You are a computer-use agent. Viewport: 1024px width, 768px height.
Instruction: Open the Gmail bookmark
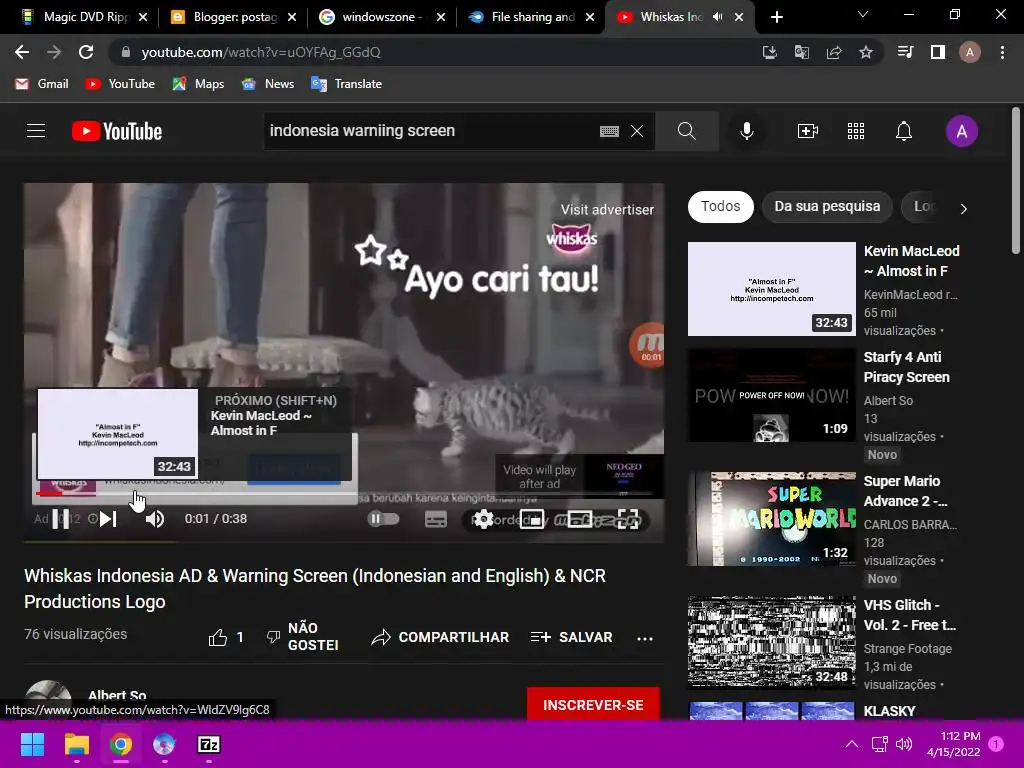pyautogui.click(x=42, y=84)
